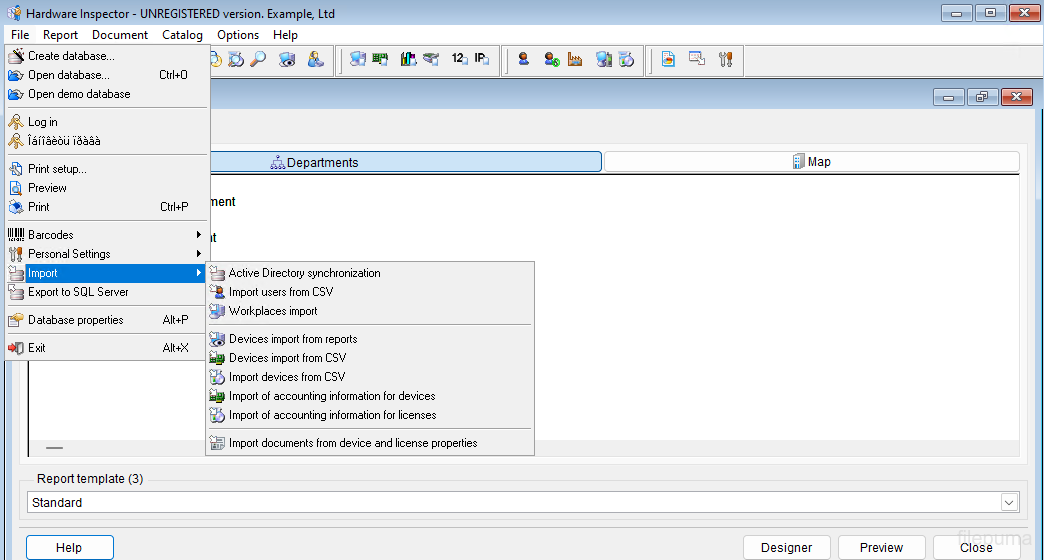Choose Import users from CSV
This screenshot has width=1044, height=560.
point(281,292)
